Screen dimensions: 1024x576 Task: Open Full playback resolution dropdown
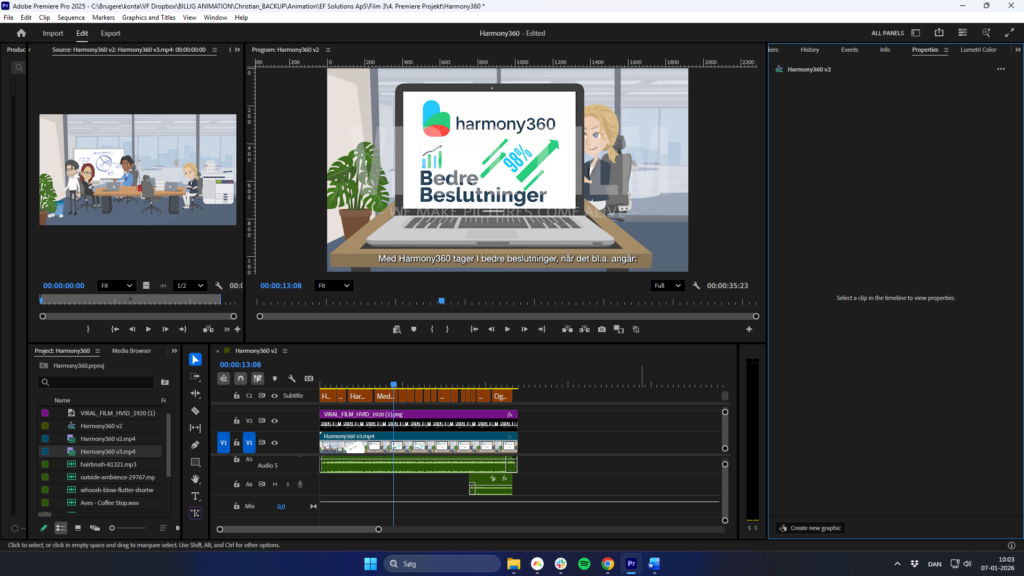[667, 285]
